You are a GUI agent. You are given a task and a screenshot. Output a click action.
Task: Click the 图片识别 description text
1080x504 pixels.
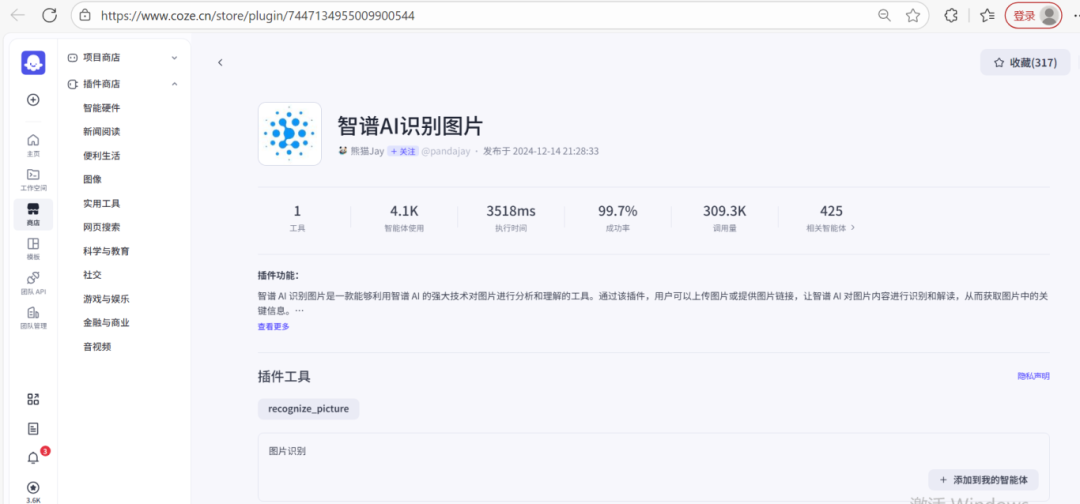point(287,452)
